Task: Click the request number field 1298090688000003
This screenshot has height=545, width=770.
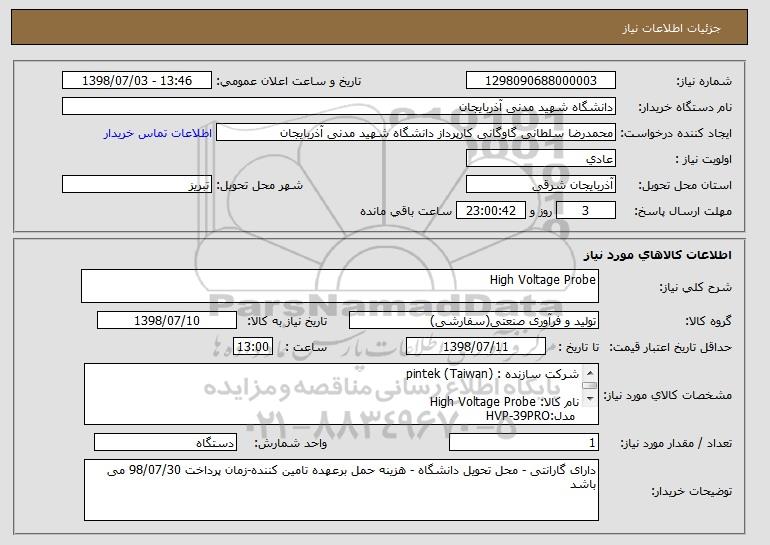Action: coord(541,81)
